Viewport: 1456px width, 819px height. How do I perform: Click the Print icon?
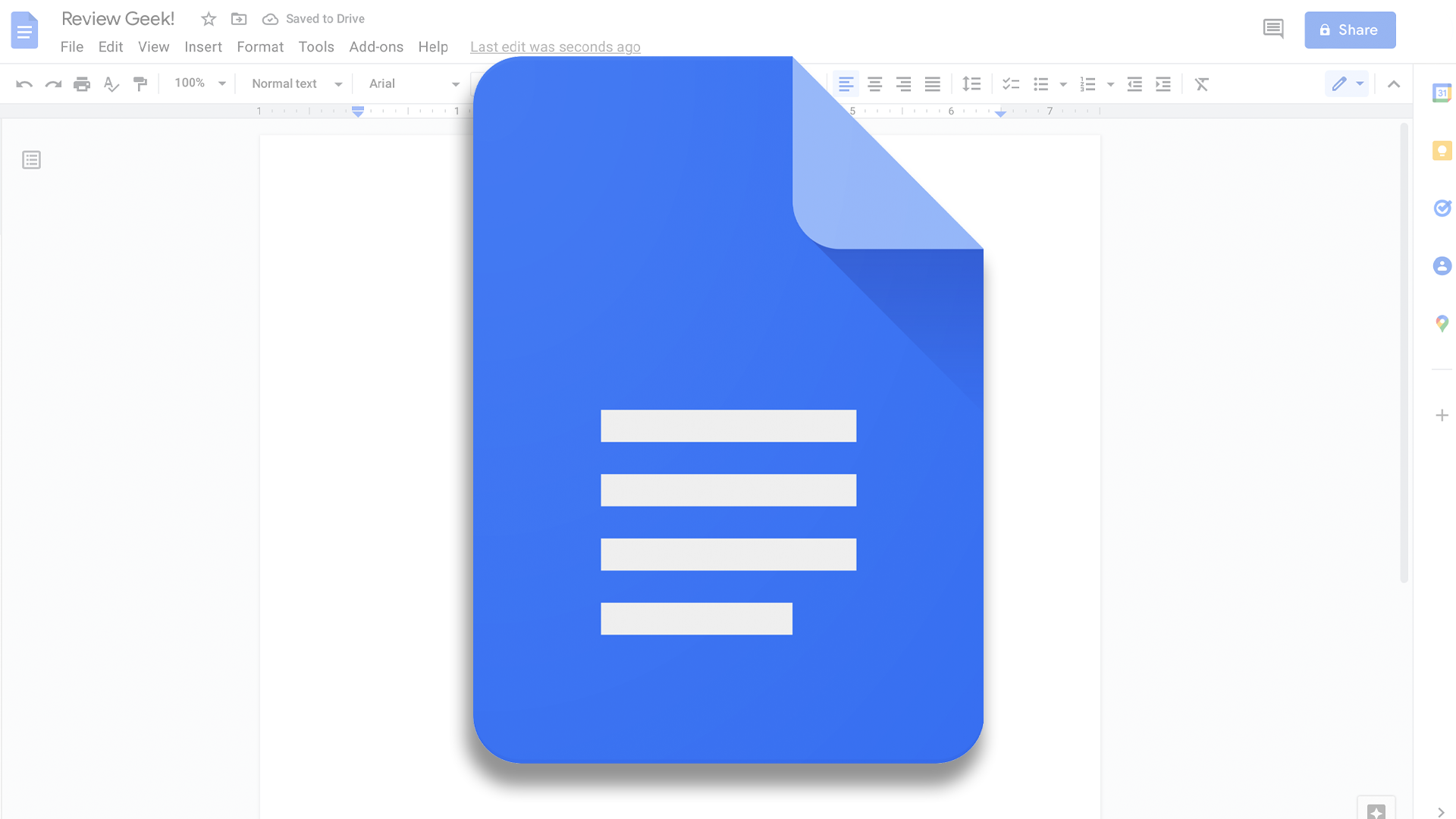click(x=82, y=83)
